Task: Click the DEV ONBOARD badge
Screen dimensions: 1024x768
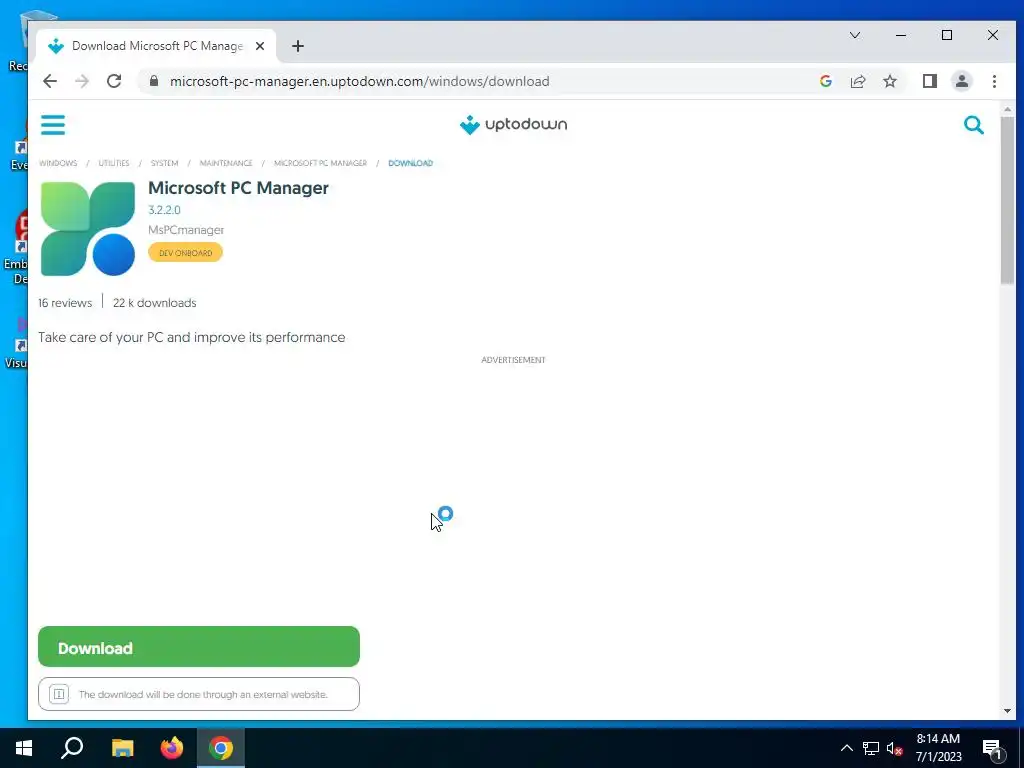Action: [185, 253]
